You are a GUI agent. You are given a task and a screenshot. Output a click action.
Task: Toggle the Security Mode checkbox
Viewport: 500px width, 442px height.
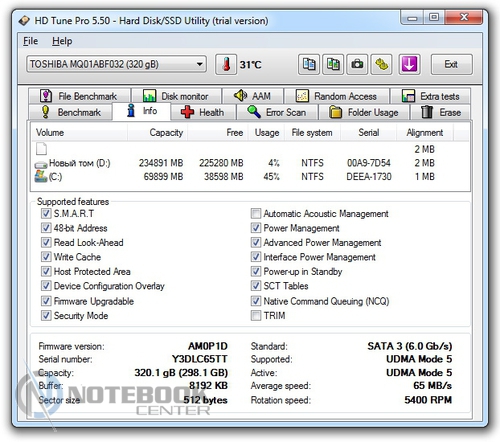pos(46,315)
